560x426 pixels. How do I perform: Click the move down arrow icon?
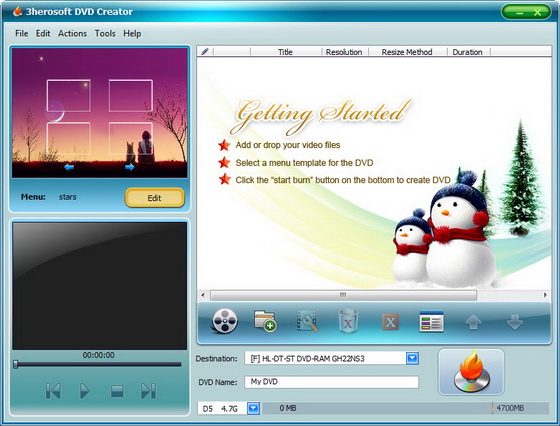click(x=515, y=322)
